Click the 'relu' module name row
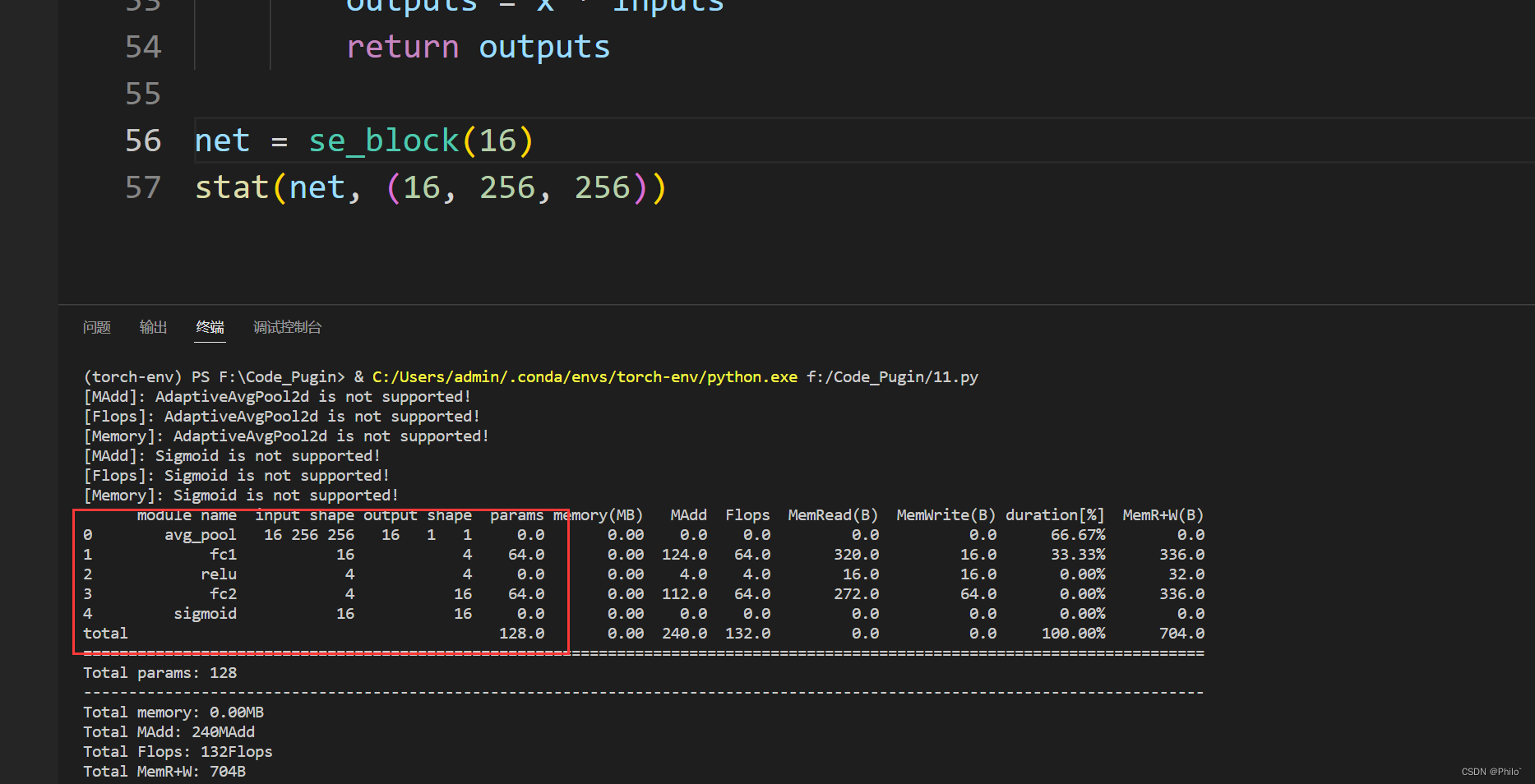This screenshot has height=784, width=1535. (219, 574)
